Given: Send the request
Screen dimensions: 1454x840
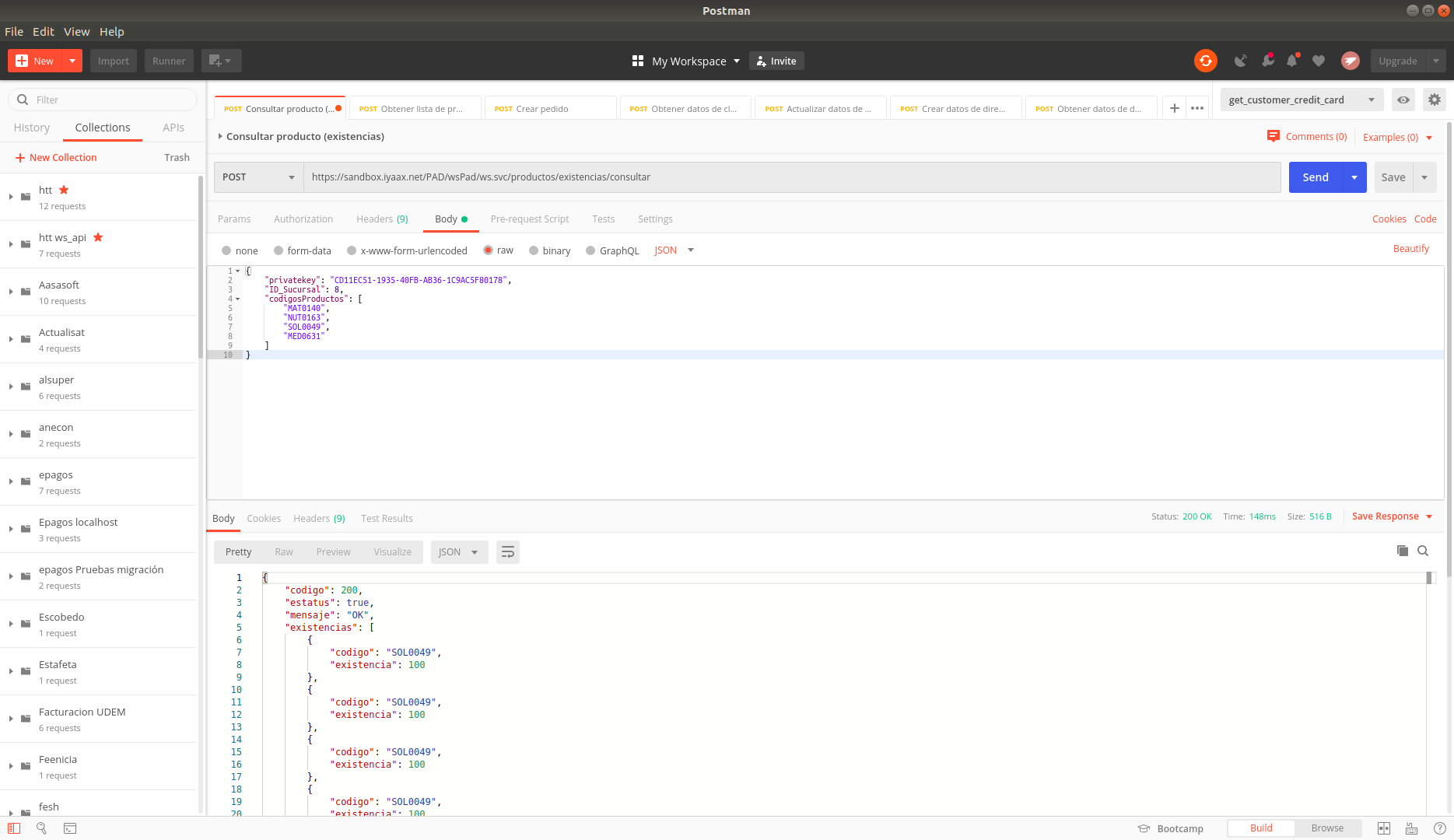Looking at the screenshot, I should [1316, 177].
